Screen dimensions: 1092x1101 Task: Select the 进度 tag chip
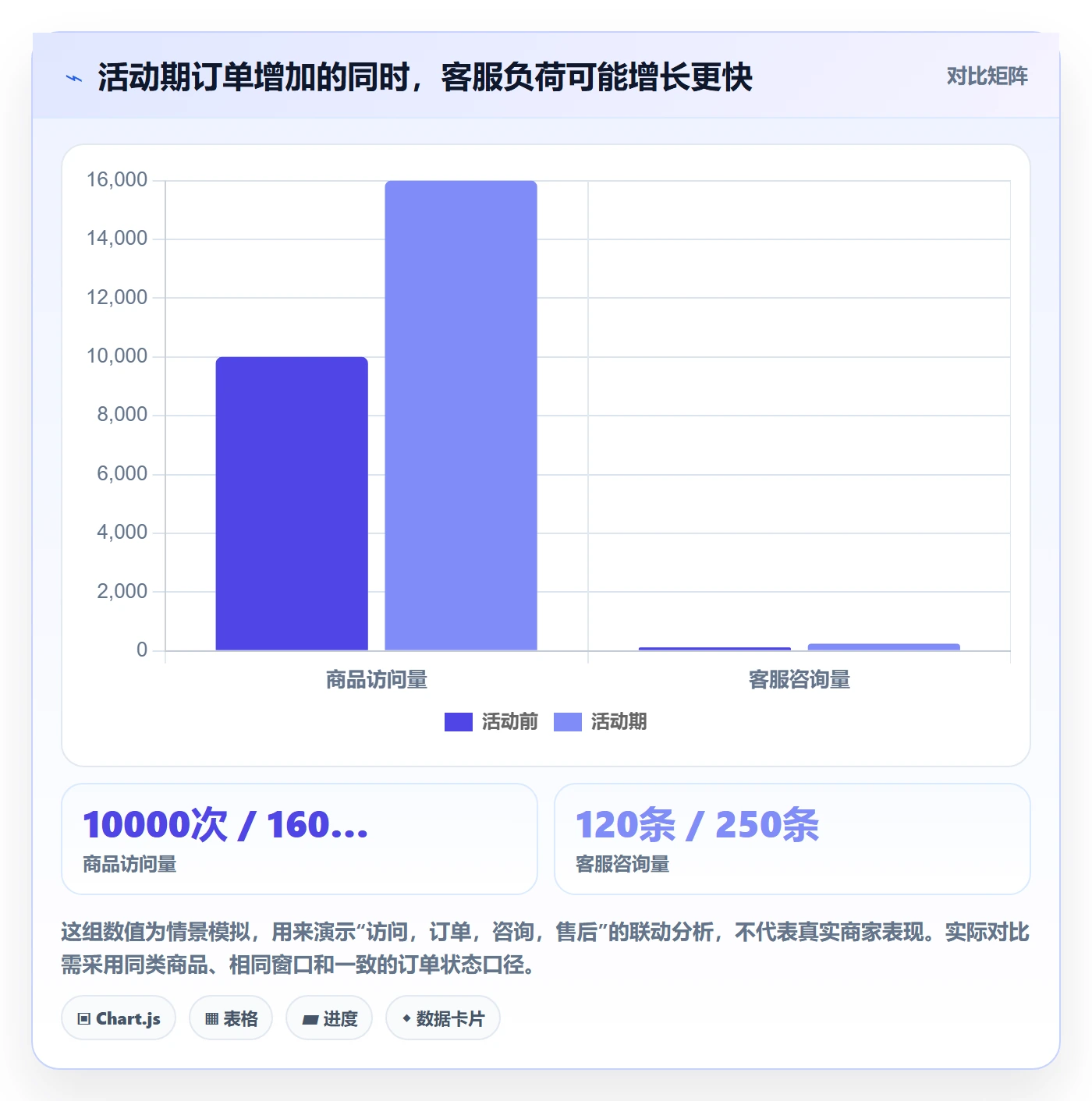pos(329,1018)
